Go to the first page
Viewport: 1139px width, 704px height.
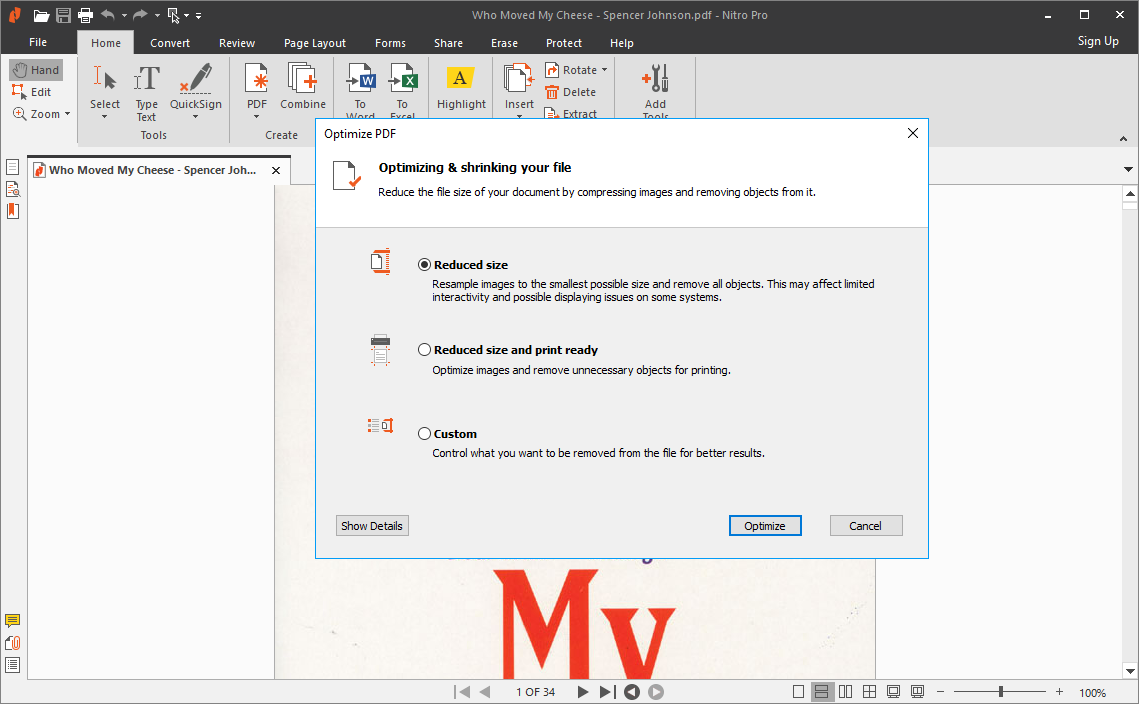point(462,692)
